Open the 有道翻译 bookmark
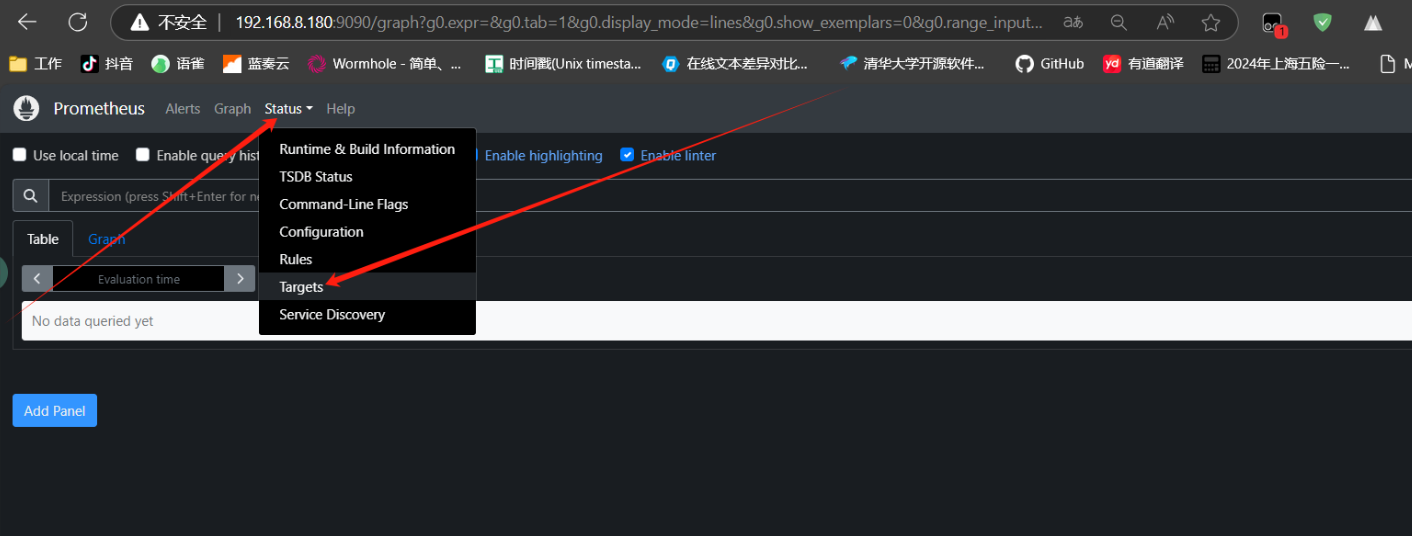The image size is (1412, 536). point(1143,63)
